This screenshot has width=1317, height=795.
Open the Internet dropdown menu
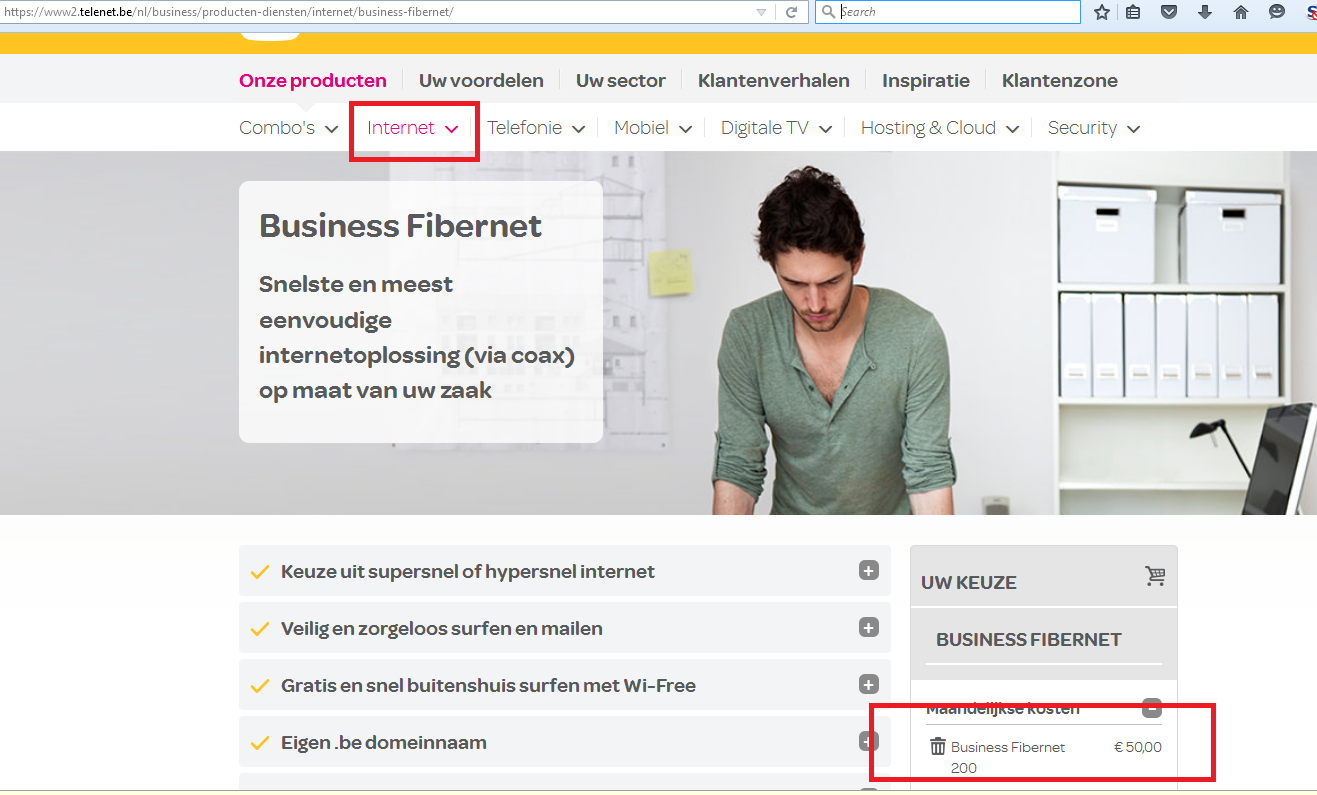tap(412, 128)
